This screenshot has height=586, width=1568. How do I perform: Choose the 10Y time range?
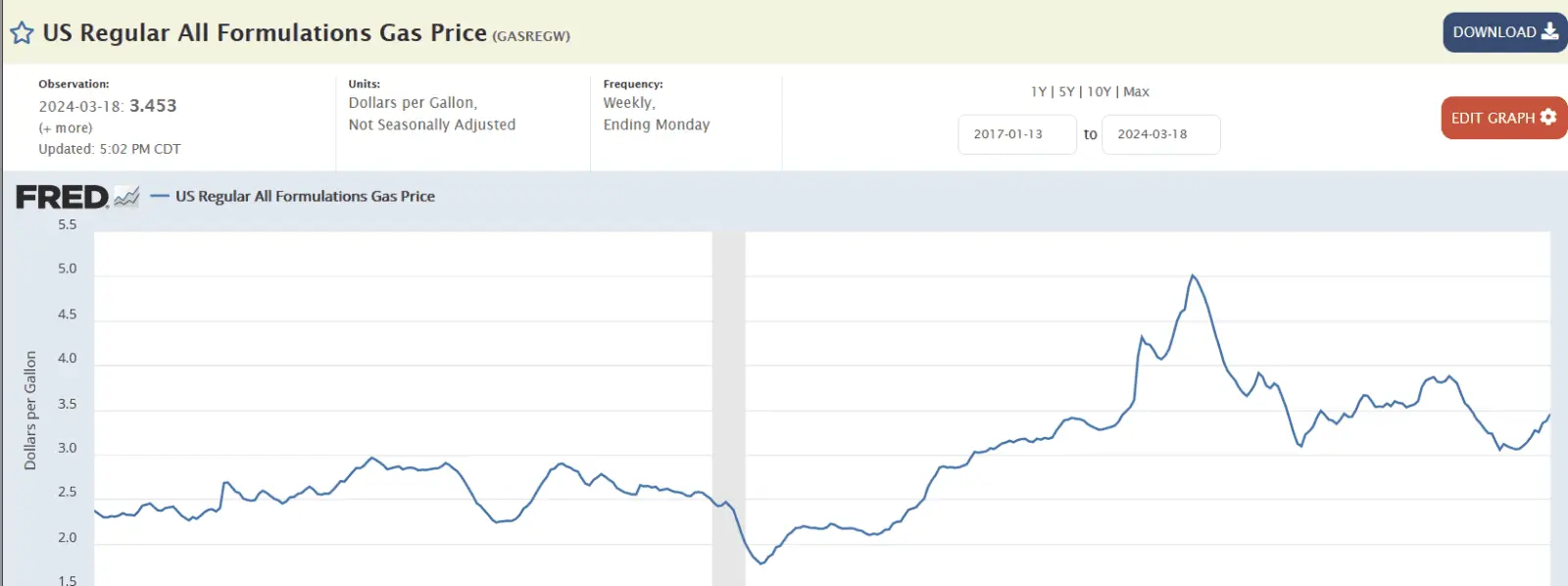tap(1099, 92)
